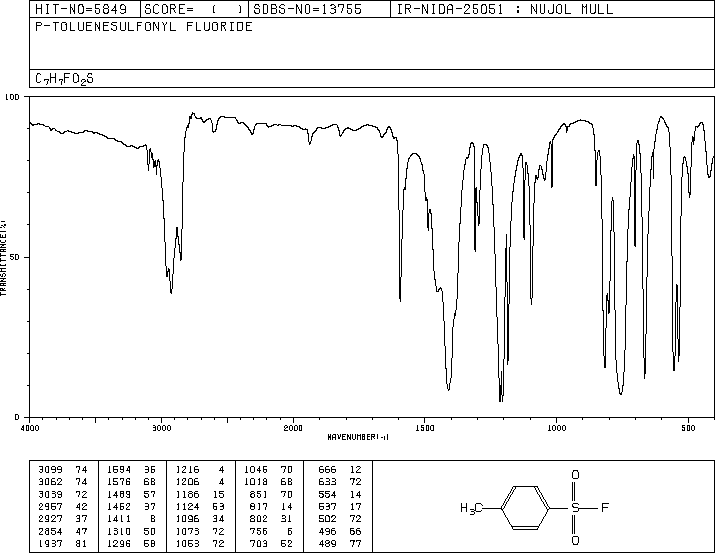Viewport: 715px width, 553px height.
Task: Click peak table entry 1186
Action: 187,494
